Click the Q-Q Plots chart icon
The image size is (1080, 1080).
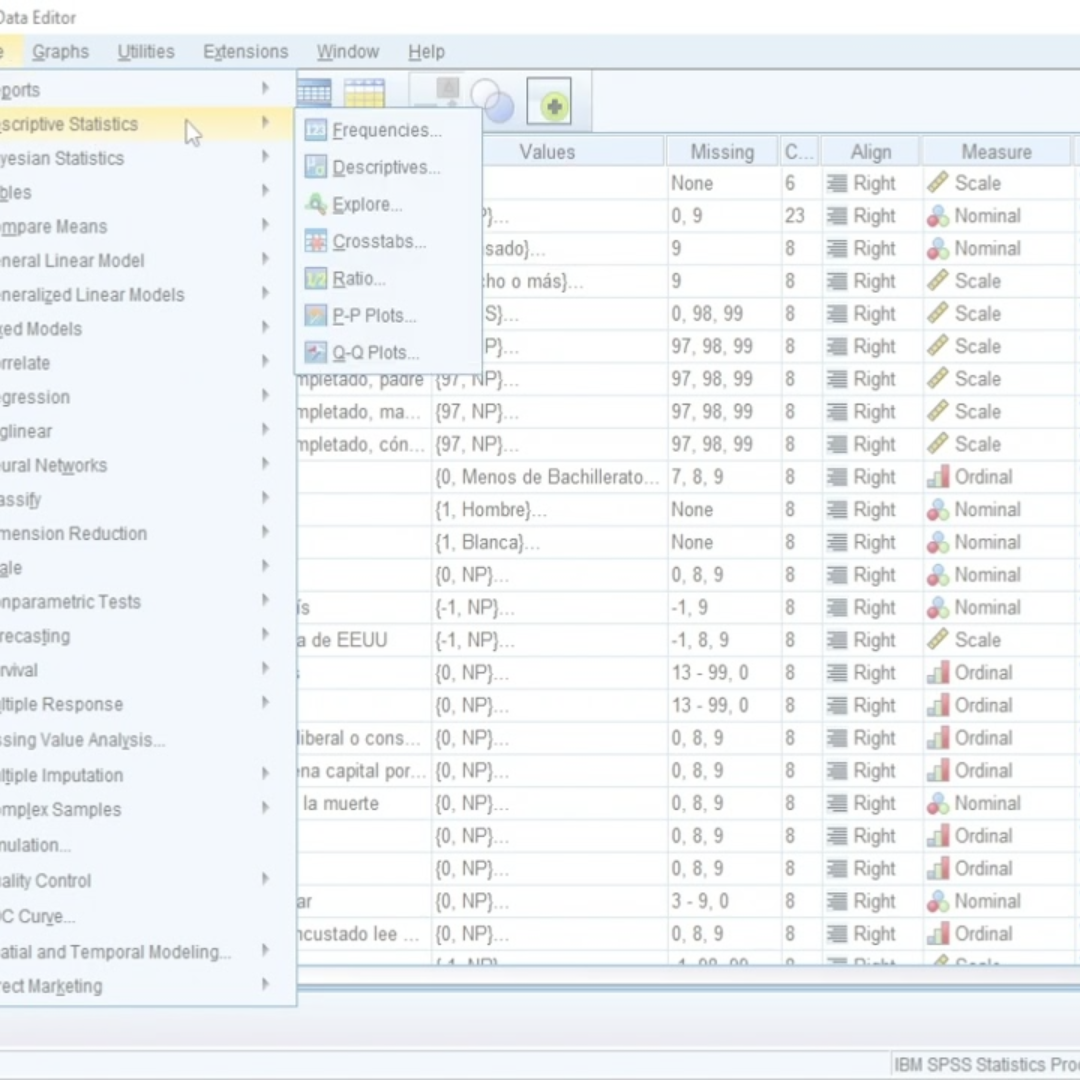(x=316, y=353)
